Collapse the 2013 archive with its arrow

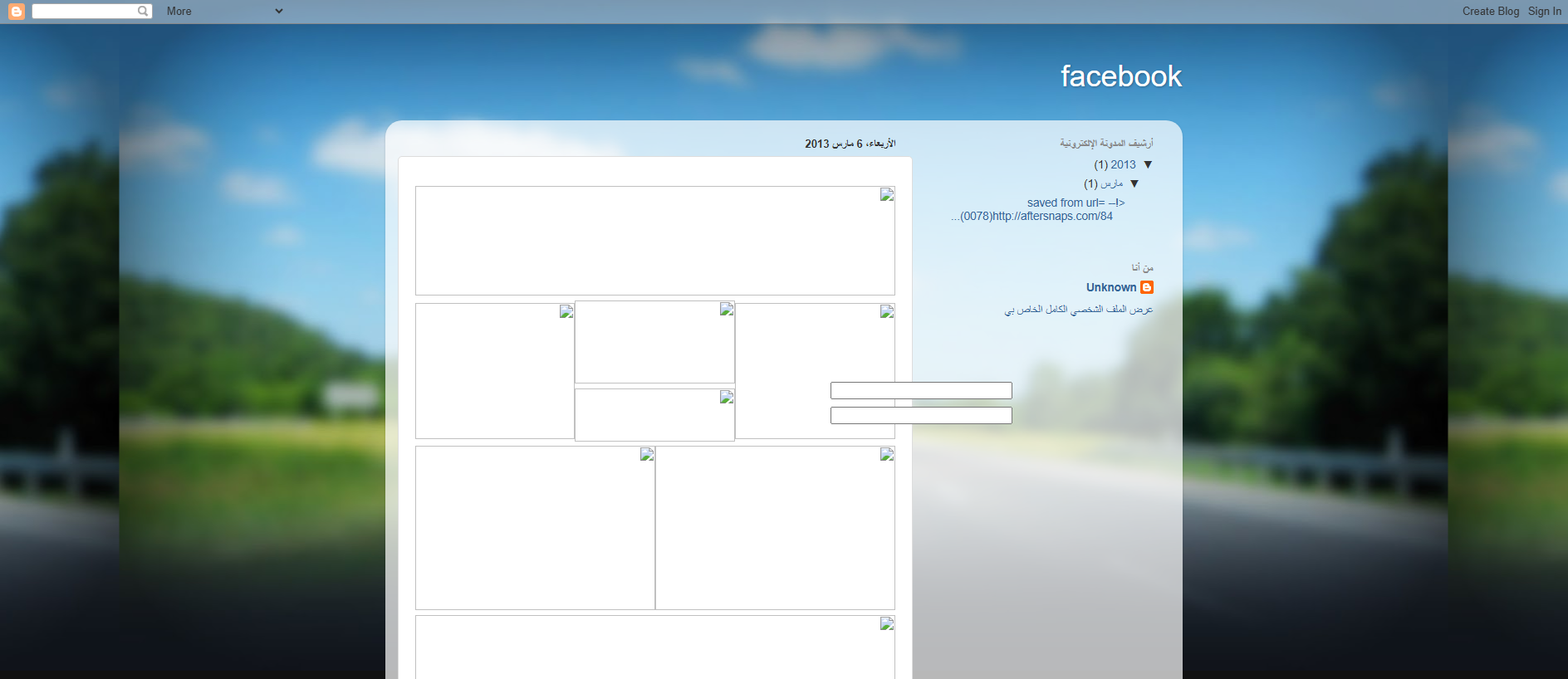1148,165
